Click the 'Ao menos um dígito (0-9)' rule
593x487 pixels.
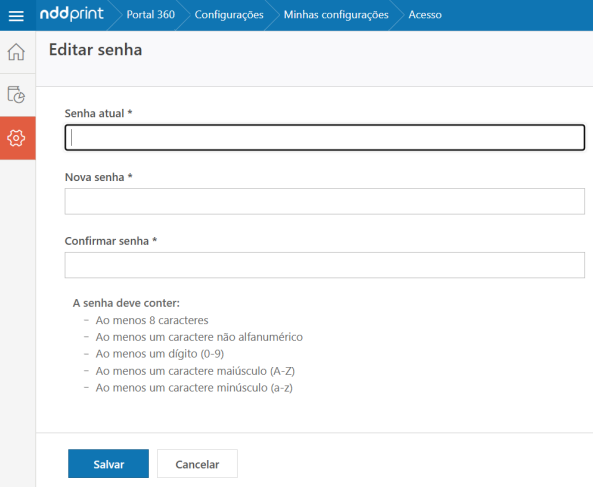pos(160,354)
